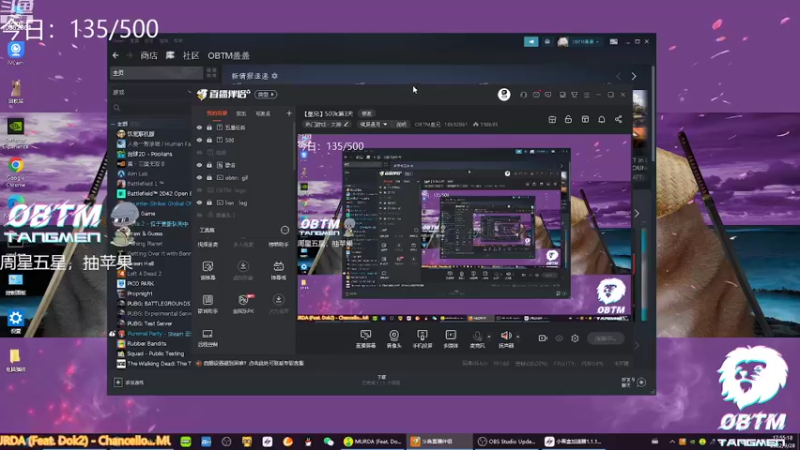Click the Steam library home field
This screenshot has height=450, width=800.
tap(156, 73)
